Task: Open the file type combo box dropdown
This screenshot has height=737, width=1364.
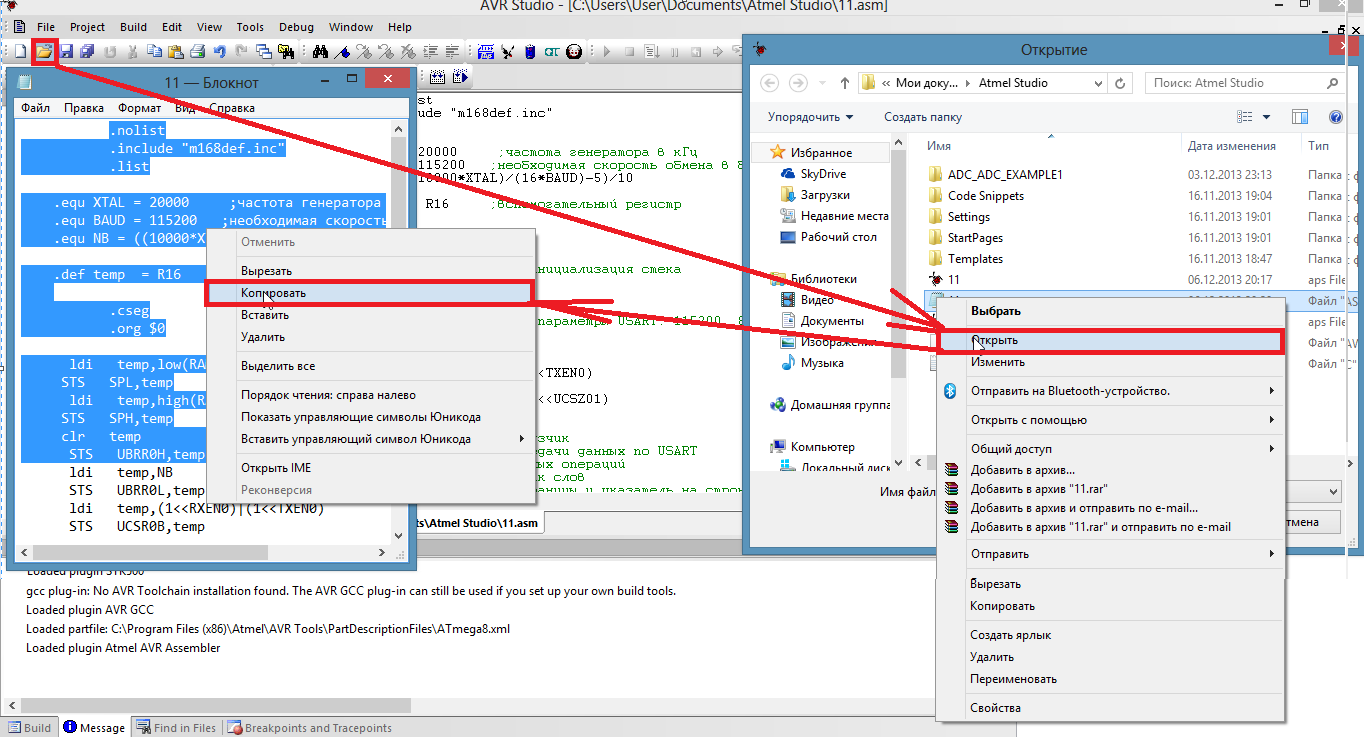Action: 1333,492
